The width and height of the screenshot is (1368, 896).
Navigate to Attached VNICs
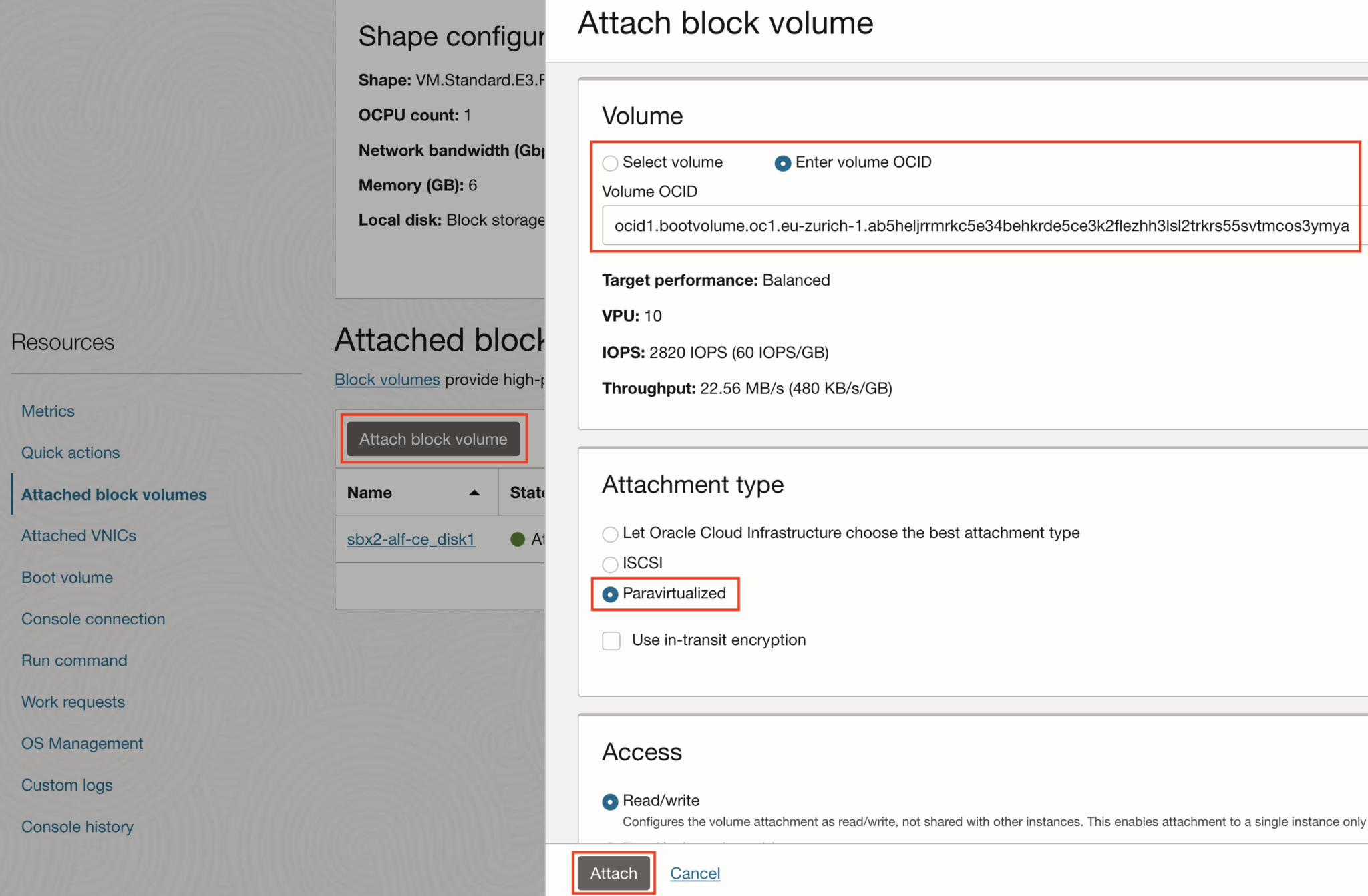click(79, 536)
